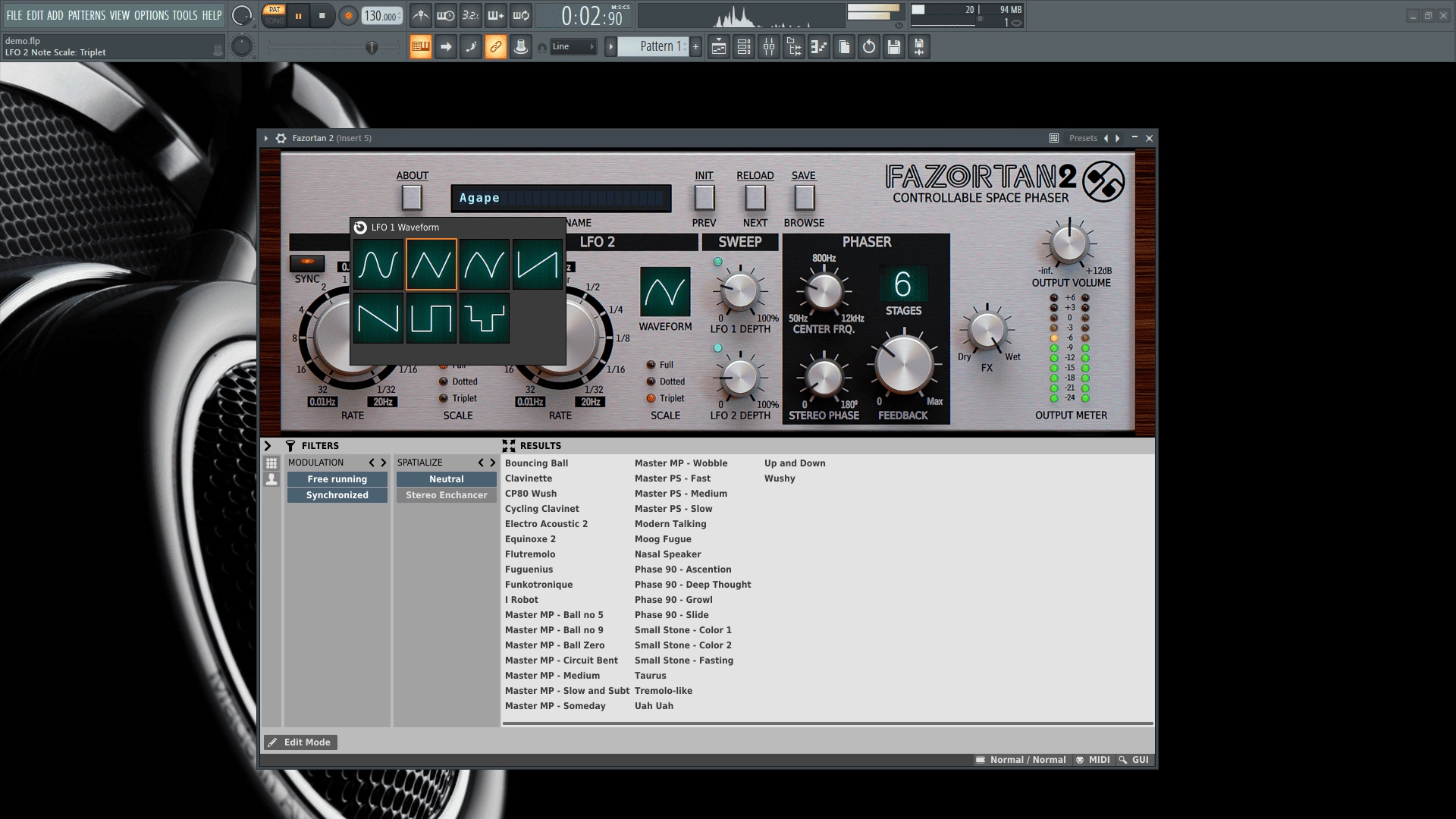The width and height of the screenshot is (1456, 819).
Task: Open the Browser tree icon
Action: tap(794, 47)
